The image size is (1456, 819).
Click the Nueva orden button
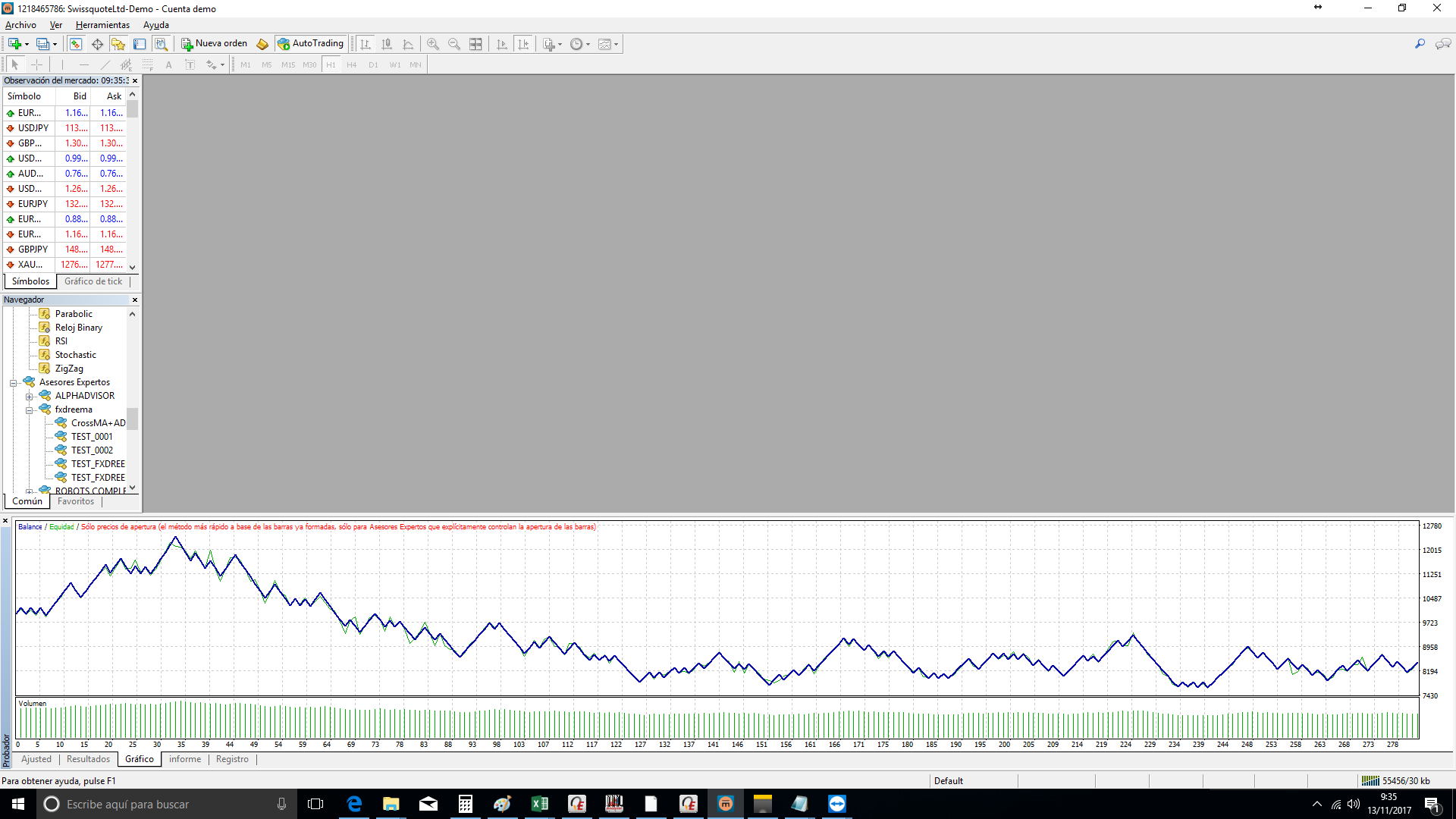[215, 44]
